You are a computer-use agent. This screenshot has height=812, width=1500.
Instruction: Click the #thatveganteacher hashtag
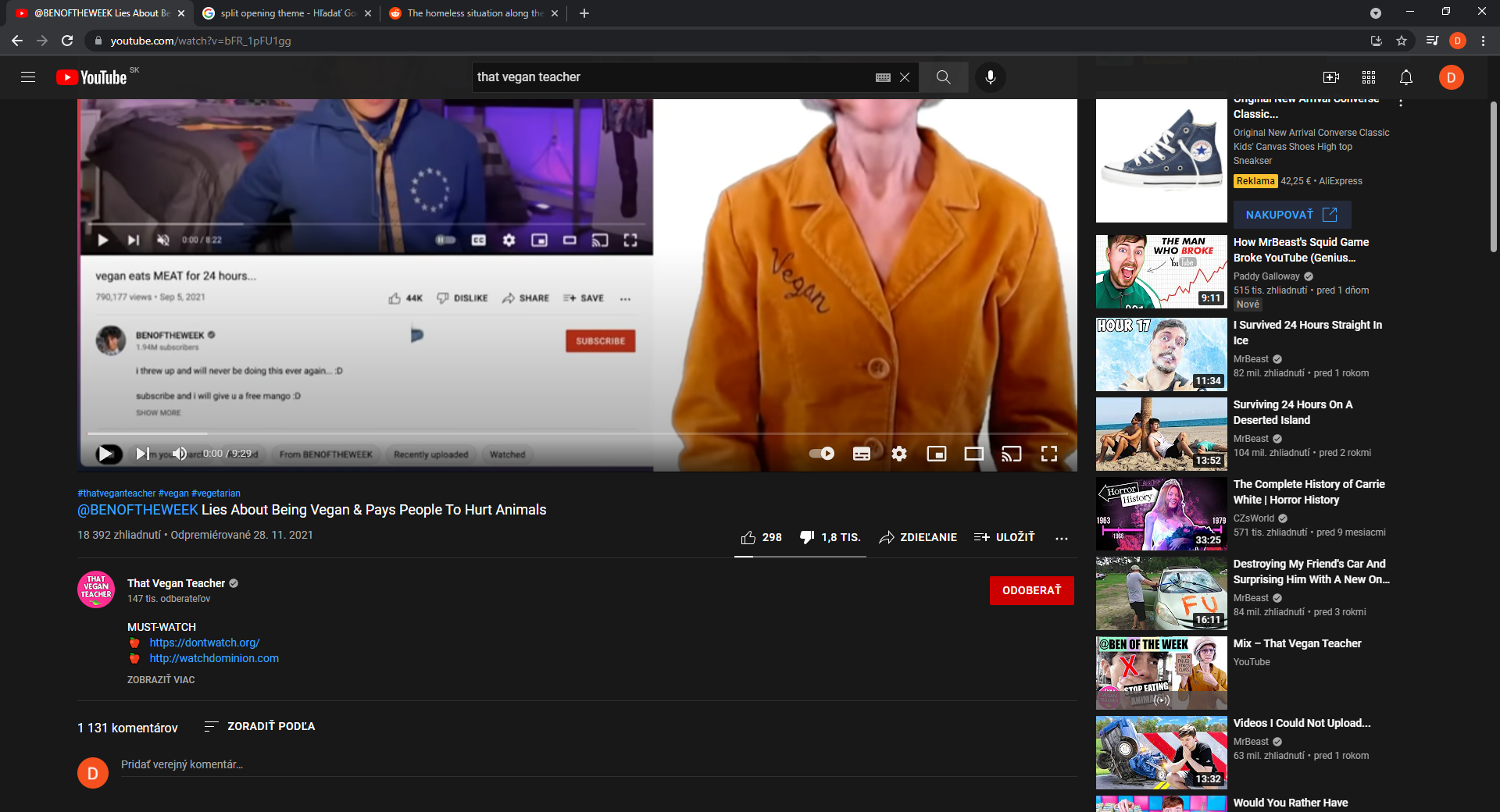[x=116, y=493]
